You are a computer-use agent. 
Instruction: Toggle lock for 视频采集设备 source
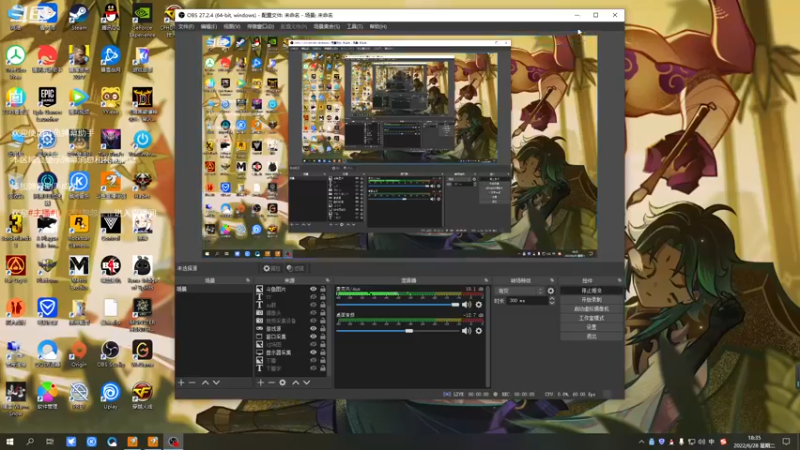(x=322, y=321)
